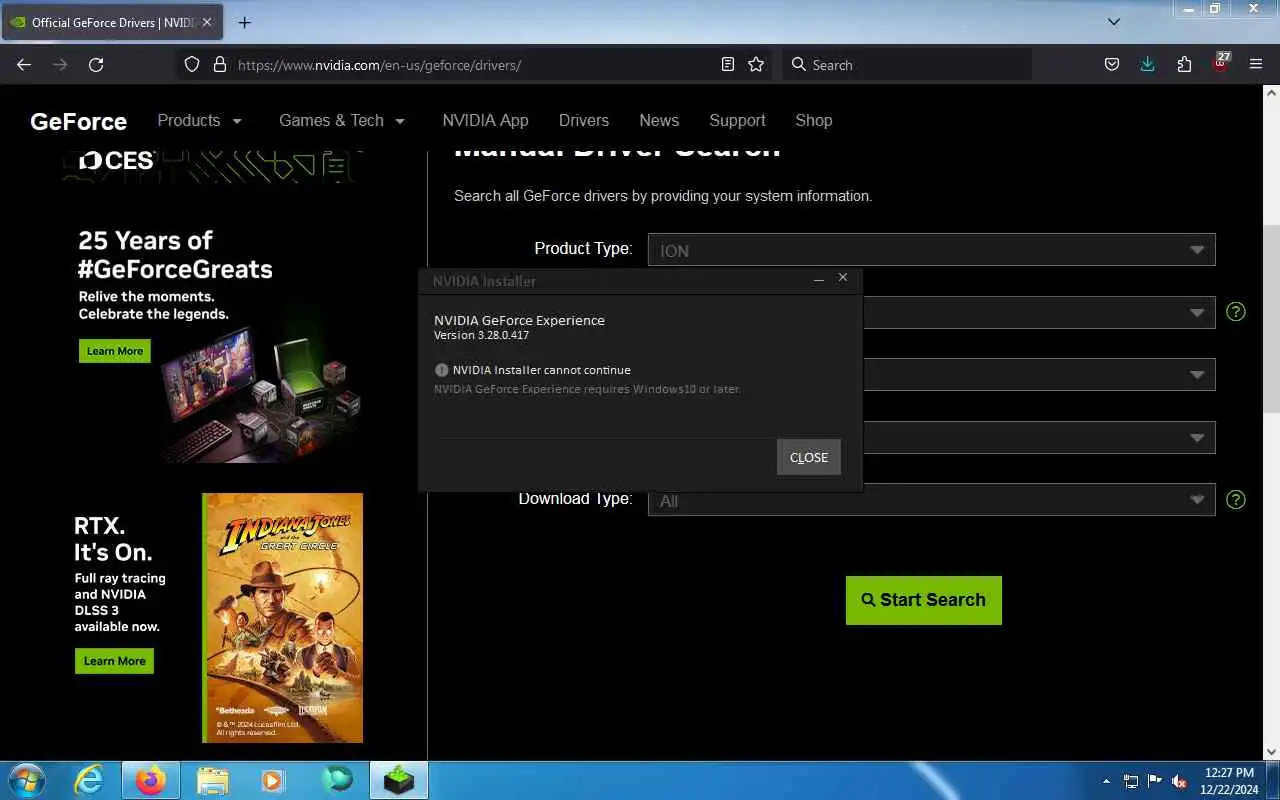Click the Action Center flag icon
This screenshot has height=800, width=1280.
pos(1155,781)
